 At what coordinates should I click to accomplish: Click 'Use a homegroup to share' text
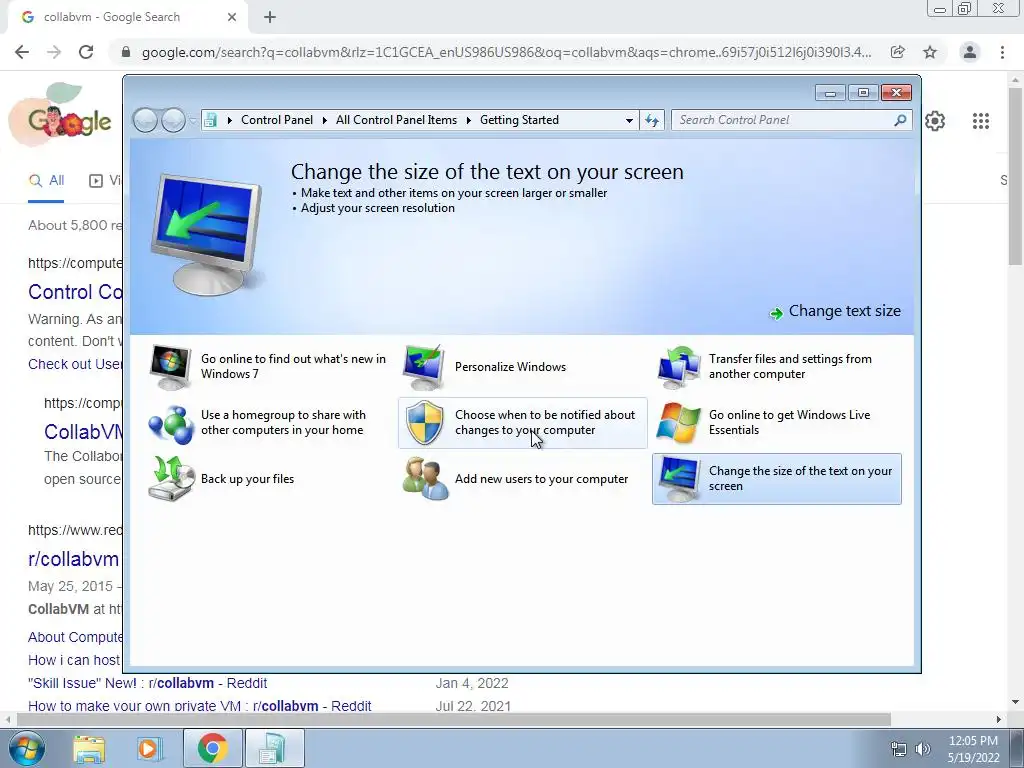point(283,423)
